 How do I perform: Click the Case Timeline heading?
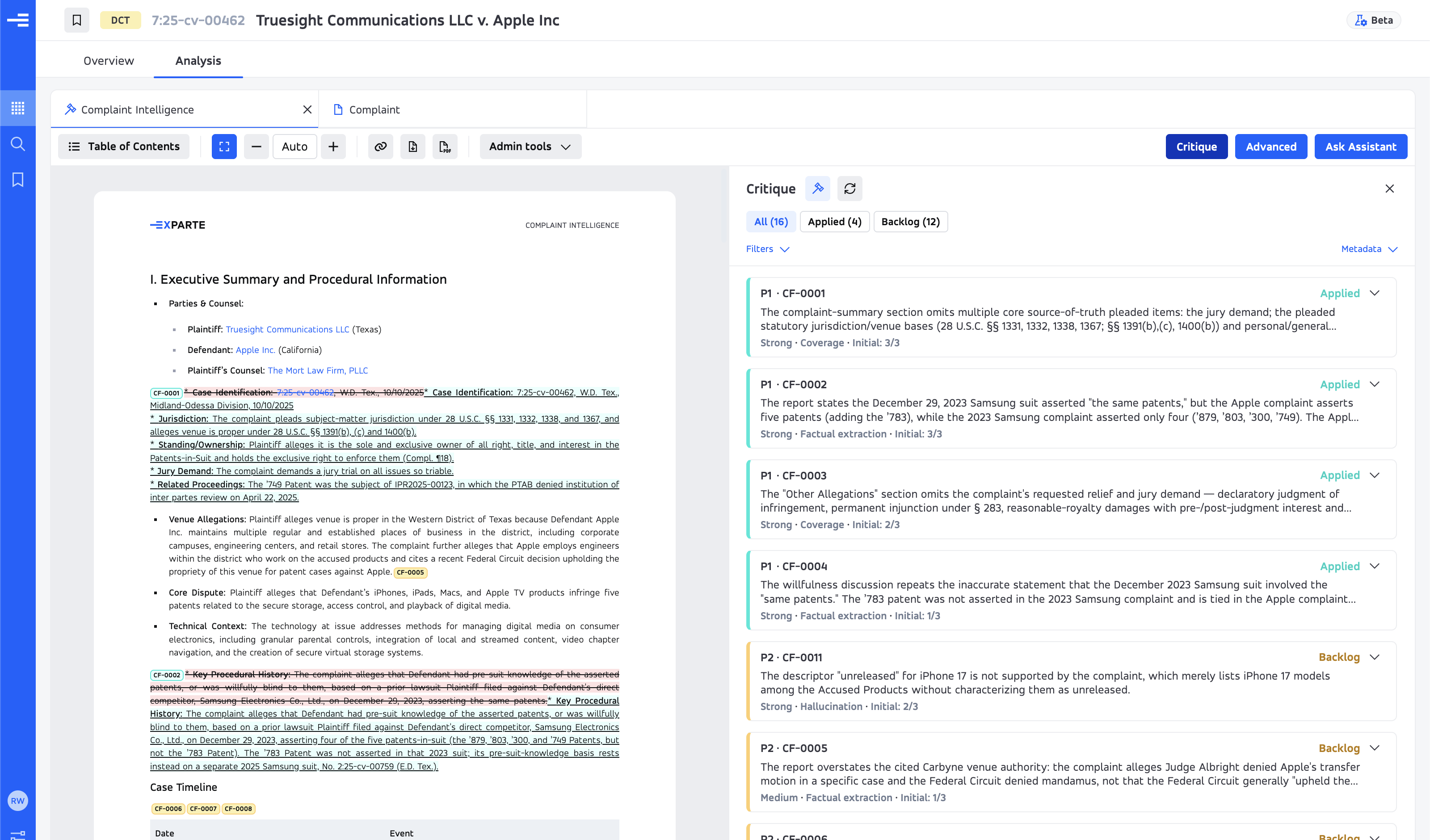tap(183, 787)
